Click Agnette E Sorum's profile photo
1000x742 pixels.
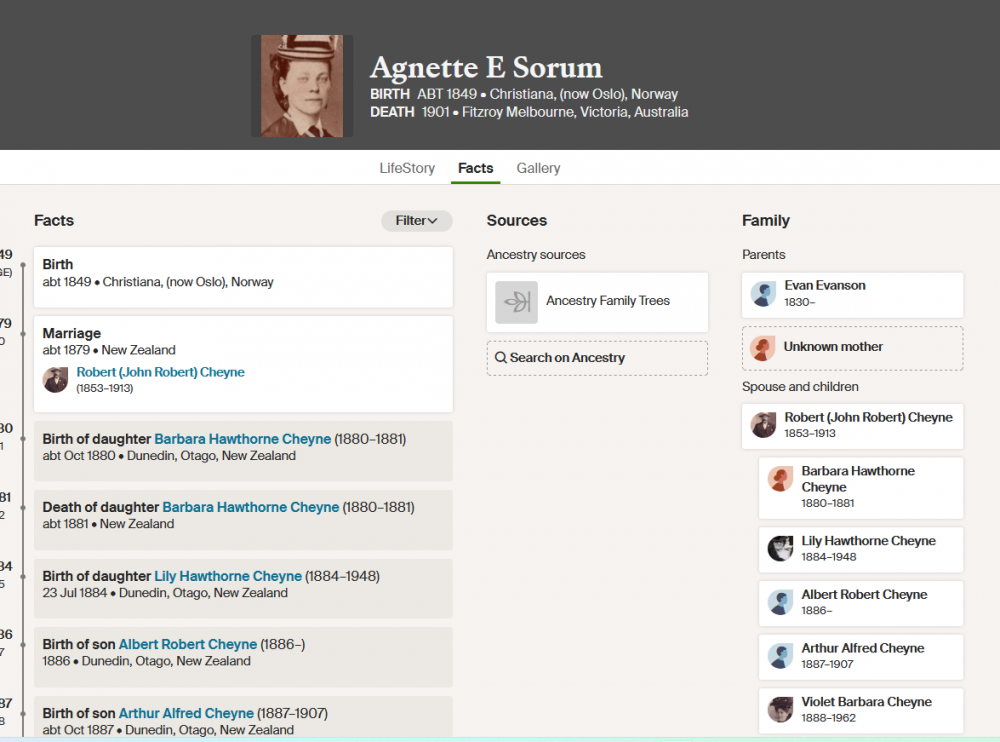pos(301,86)
